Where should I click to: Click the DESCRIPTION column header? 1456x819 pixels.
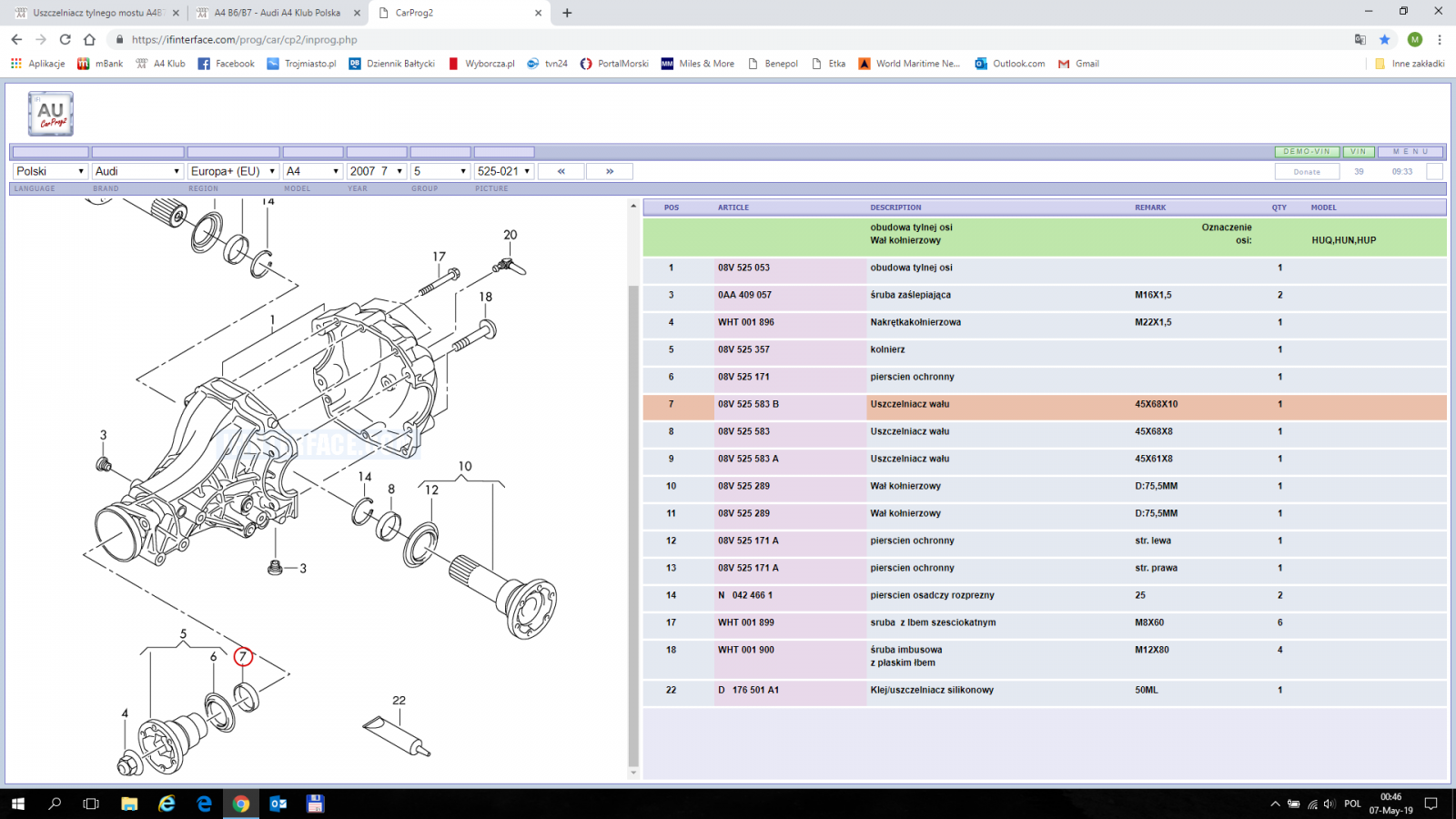[x=895, y=207]
